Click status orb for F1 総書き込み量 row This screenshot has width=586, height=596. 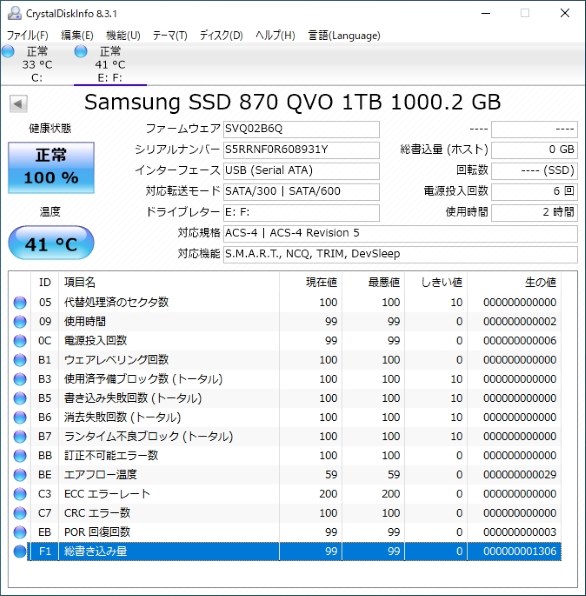(x=20, y=551)
